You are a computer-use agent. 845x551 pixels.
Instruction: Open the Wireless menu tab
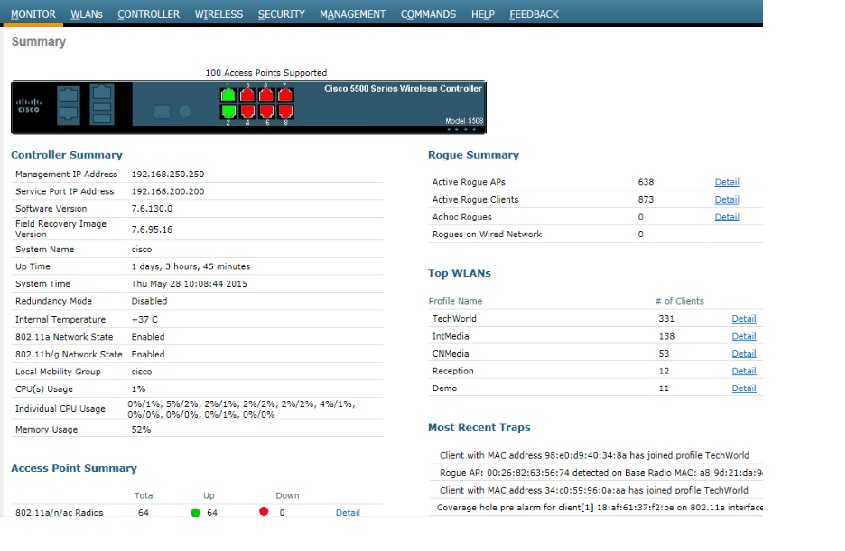218,14
